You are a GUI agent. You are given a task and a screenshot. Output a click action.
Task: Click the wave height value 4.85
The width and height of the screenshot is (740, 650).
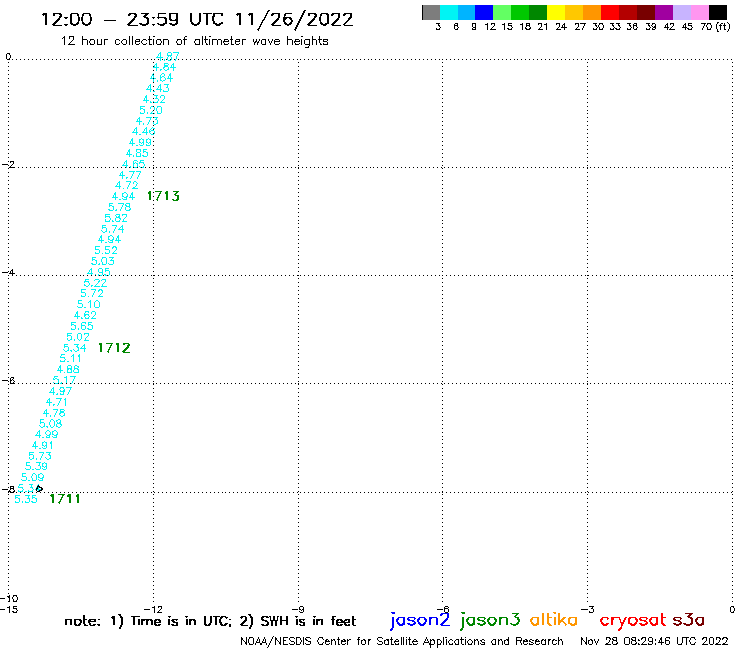pos(137,153)
